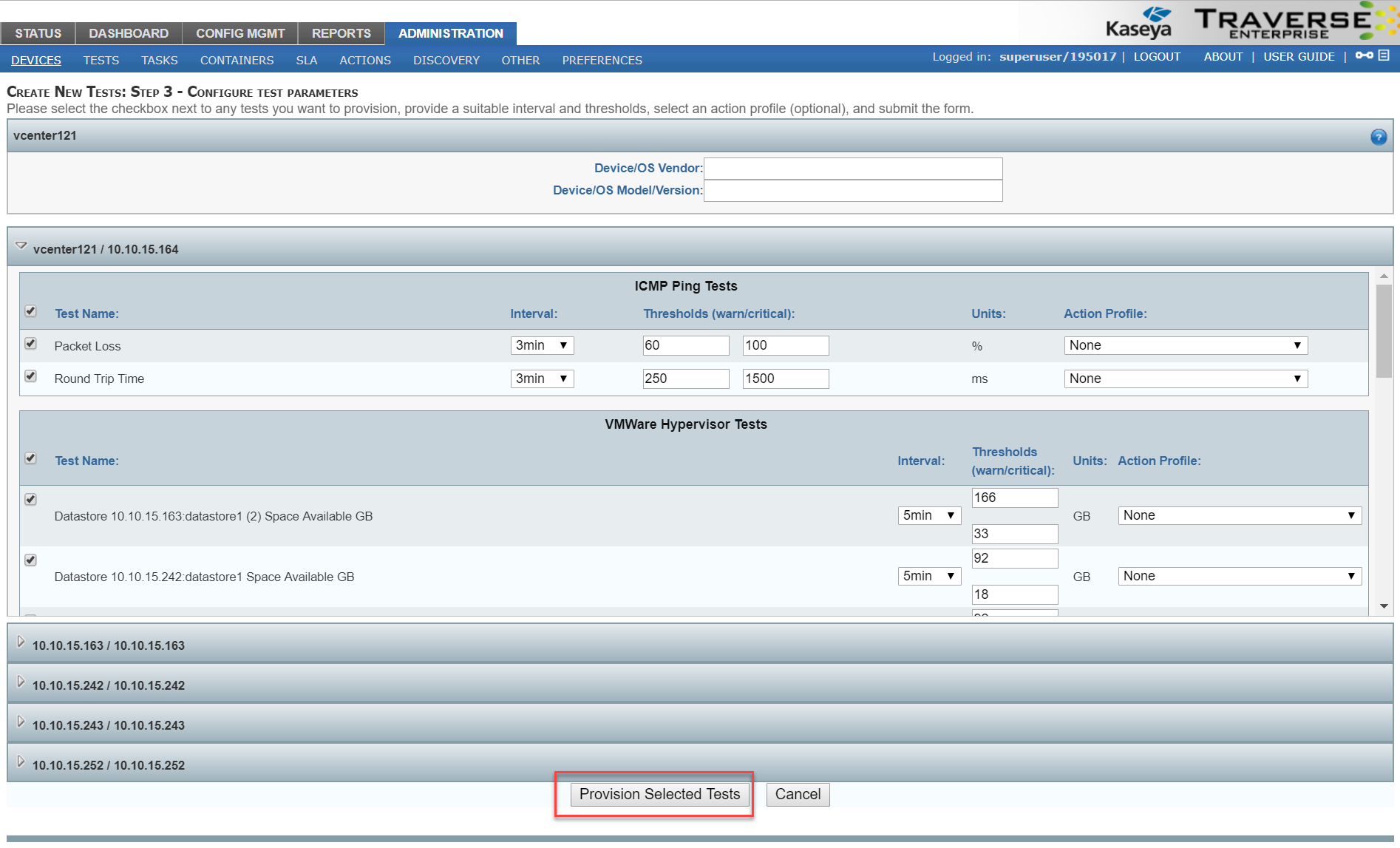Click the datastore warning threshold field 92
The image size is (1400, 848).
click(x=1015, y=558)
